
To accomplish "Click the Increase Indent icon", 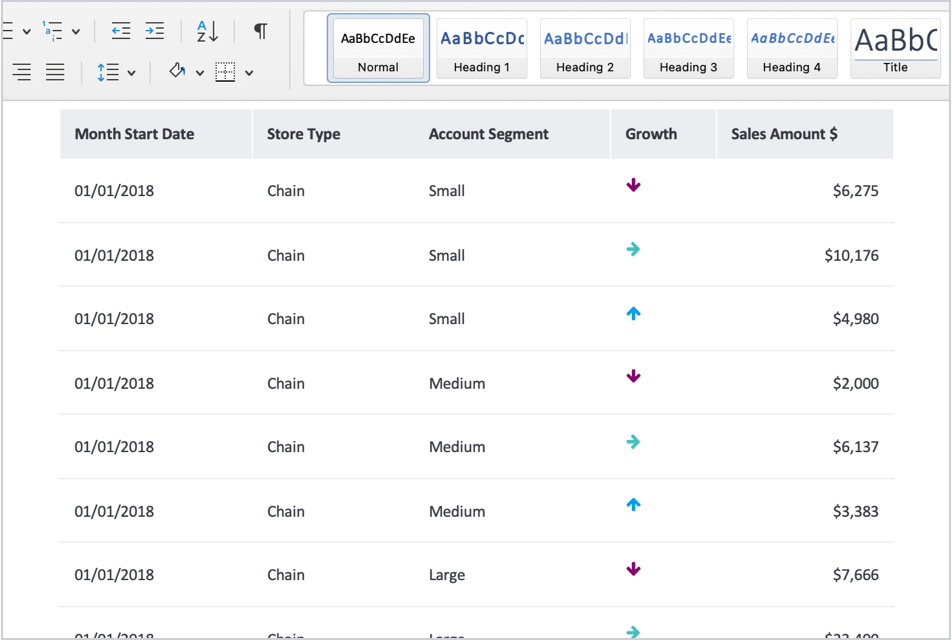I will coord(154,31).
